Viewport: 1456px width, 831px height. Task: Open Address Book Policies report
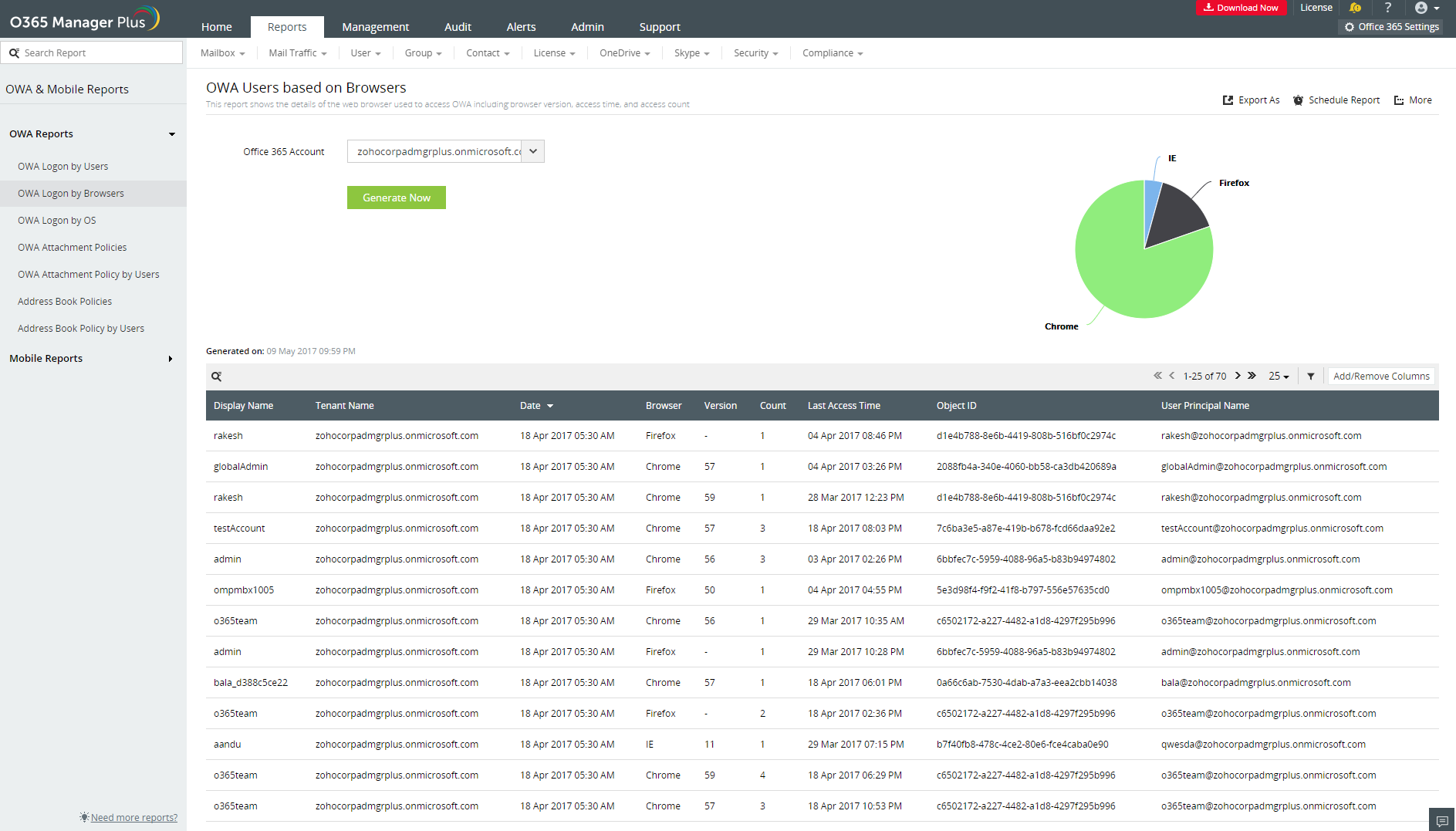(x=65, y=302)
